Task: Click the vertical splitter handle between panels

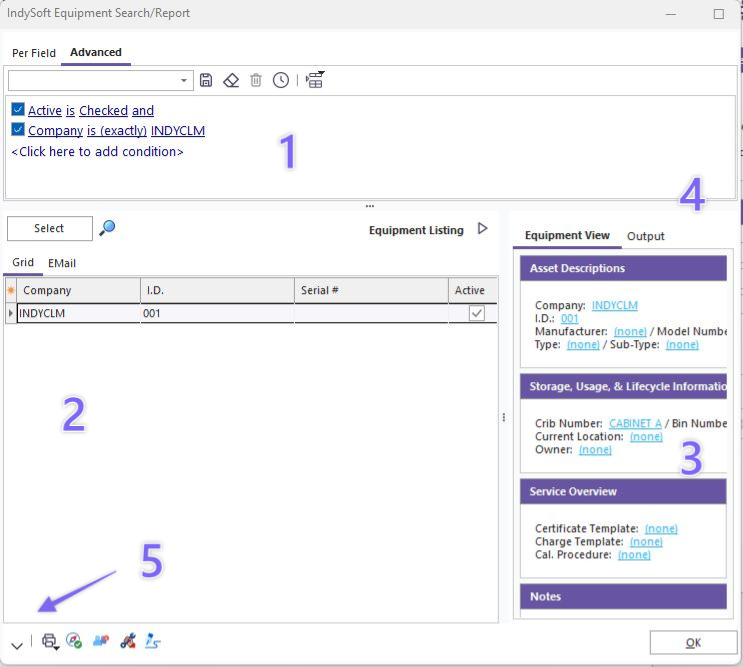Action: pyautogui.click(x=503, y=418)
